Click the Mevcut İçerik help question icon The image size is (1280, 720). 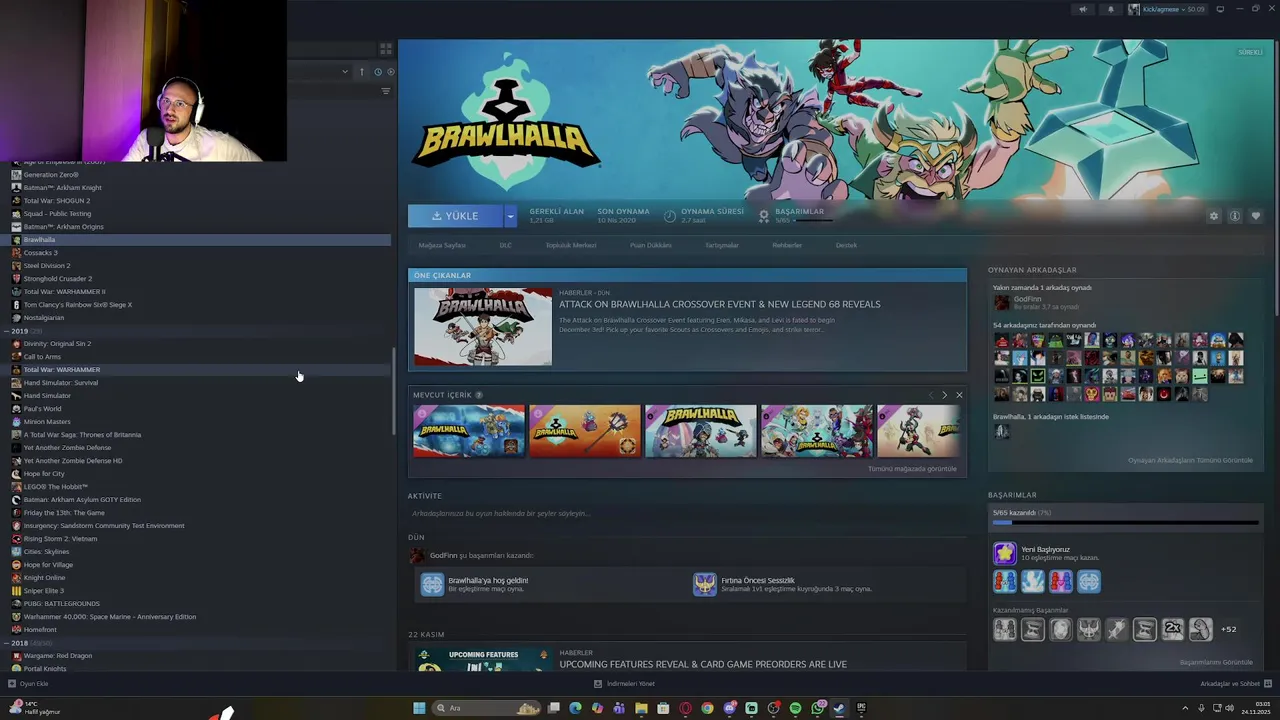tap(479, 395)
